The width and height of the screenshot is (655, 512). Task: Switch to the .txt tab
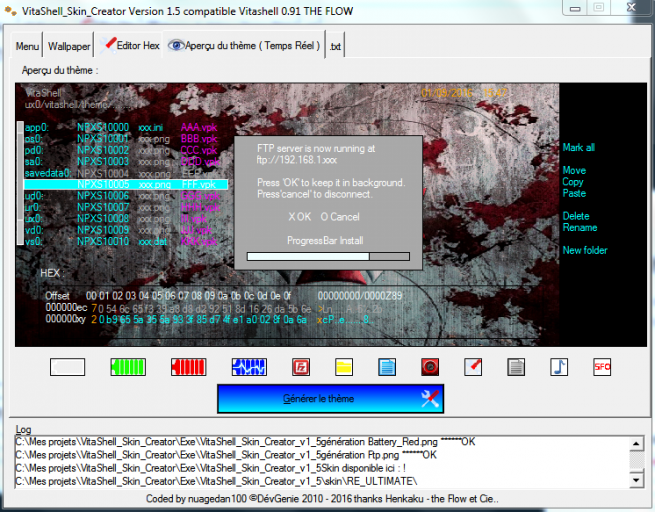[x=336, y=47]
